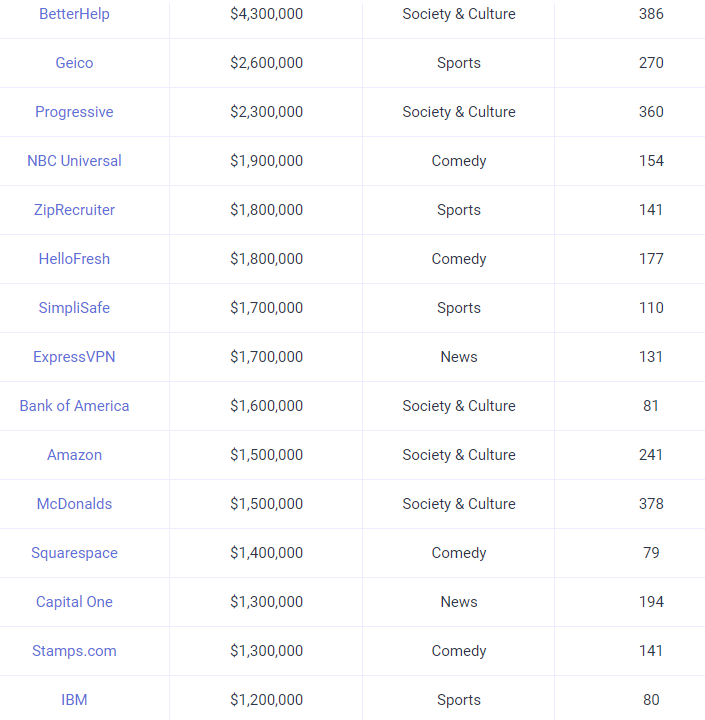Image resolution: width=705 pixels, height=720 pixels.
Task: Select the McDonalds link
Action: click(74, 504)
